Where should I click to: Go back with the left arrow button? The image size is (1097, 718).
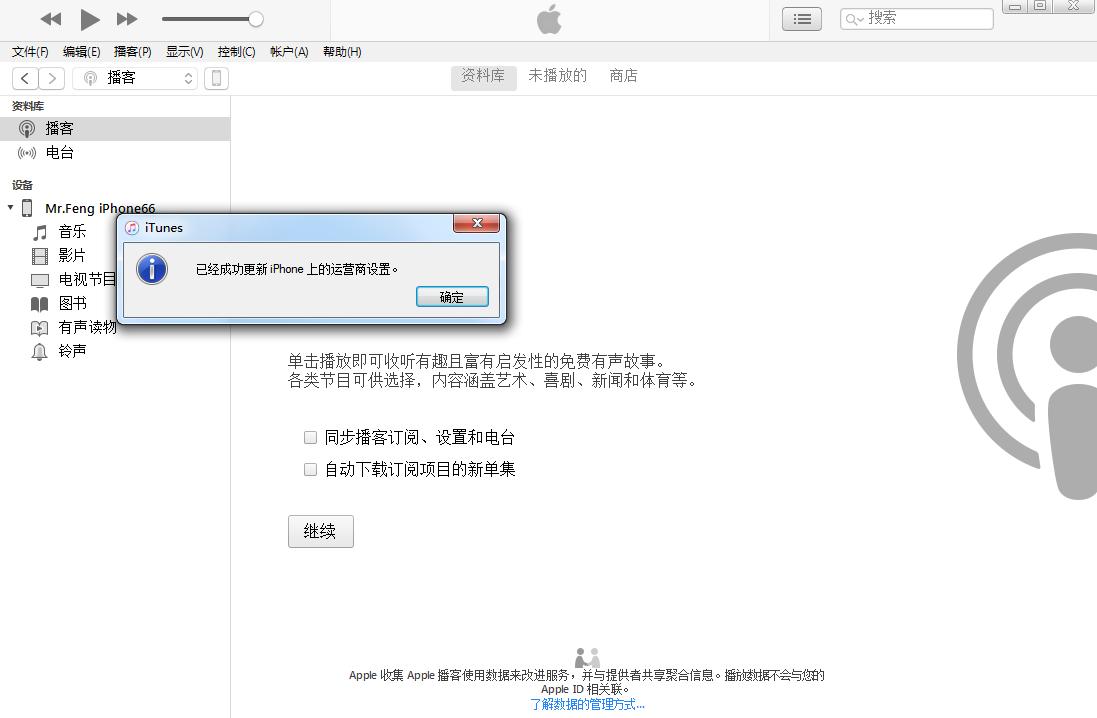[x=25, y=78]
